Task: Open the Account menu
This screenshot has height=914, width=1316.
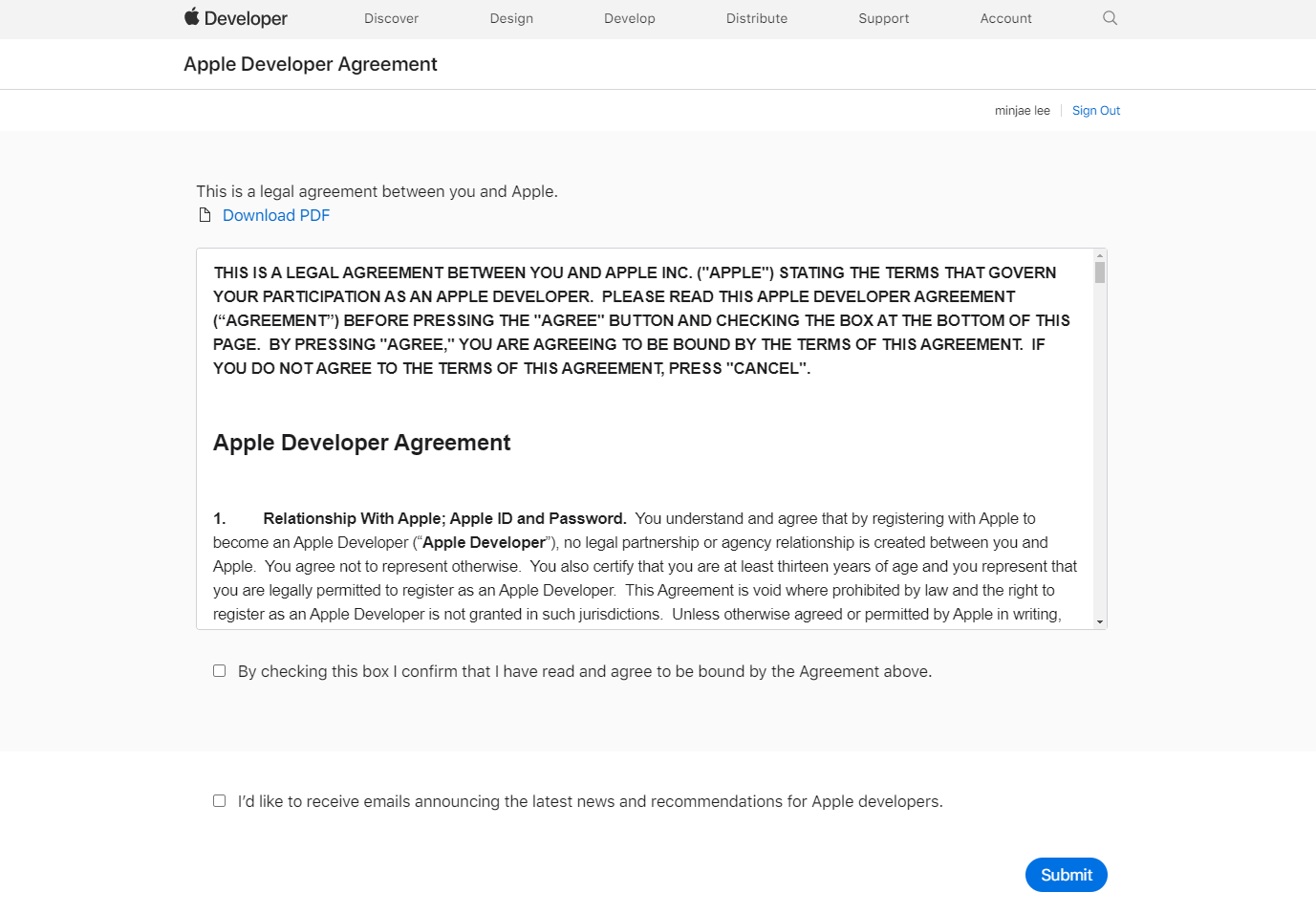Action: [1006, 18]
